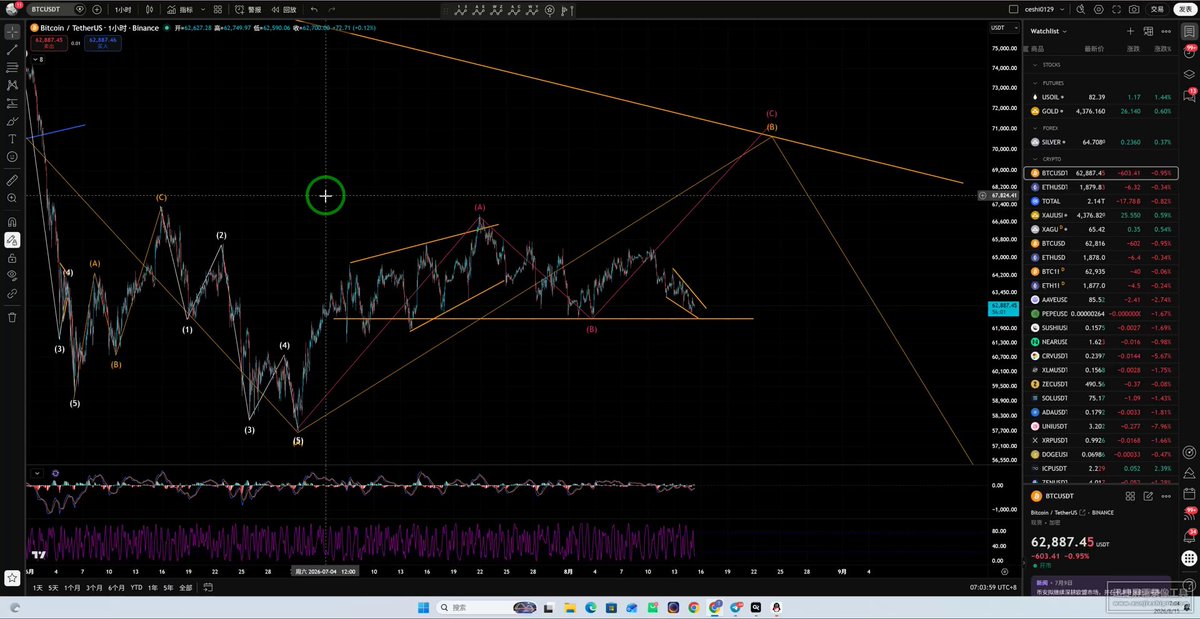Screen dimensions: 1200x619
Task: Open the Windows Start menu
Action: pyautogui.click(x=424, y=607)
